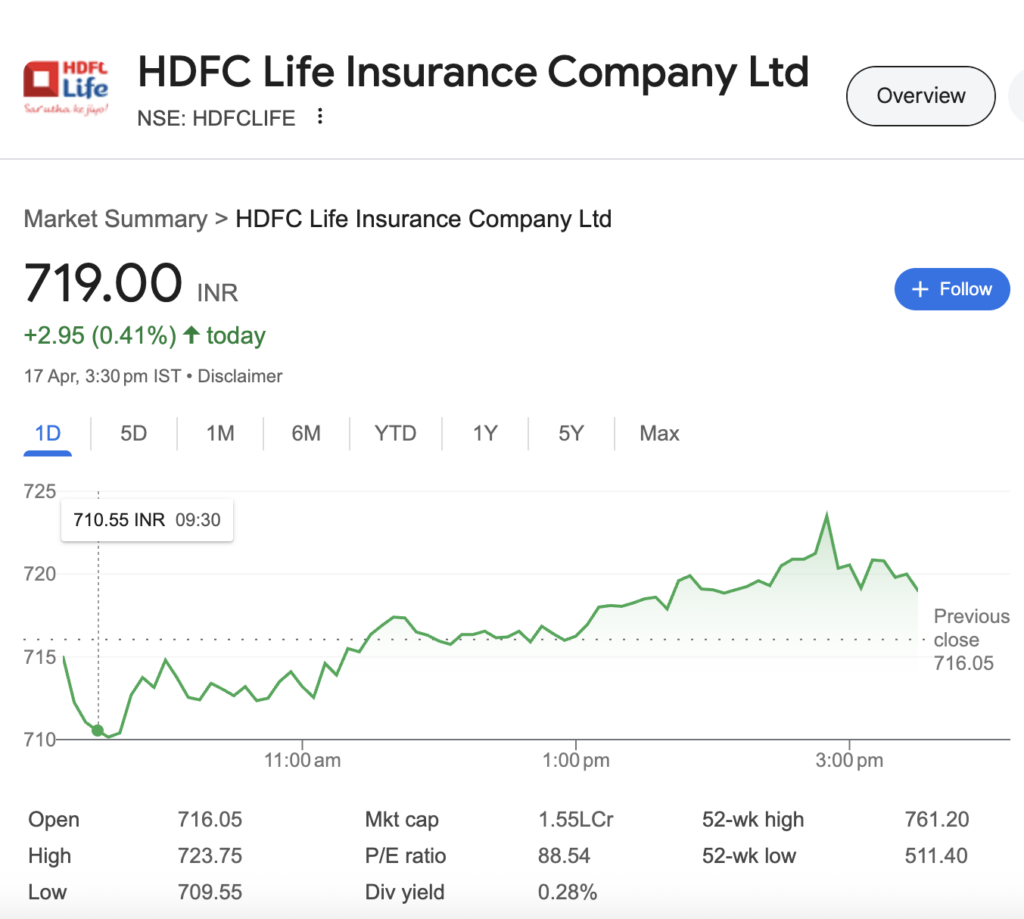Click the Disclaimer link
The width and height of the screenshot is (1024, 919).
tap(240, 376)
